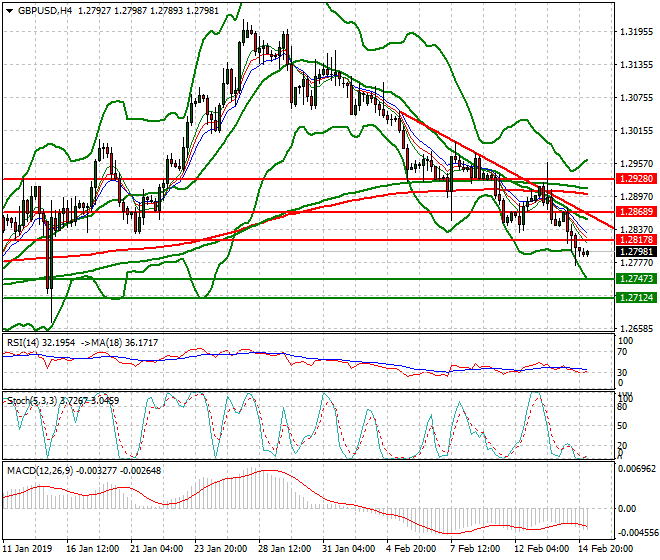Select the 1.29280 red resistance level label
This screenshot has width=660, height=560.
636,179
